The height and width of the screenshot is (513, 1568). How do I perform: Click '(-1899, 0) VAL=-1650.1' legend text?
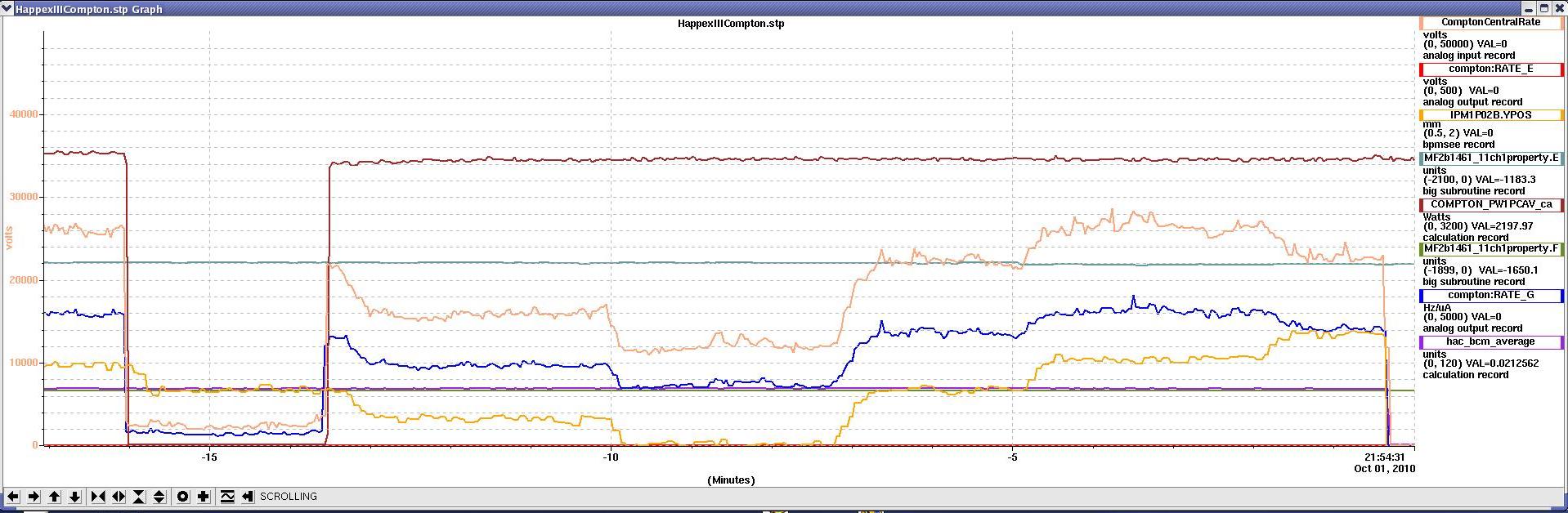click(x=1481, y=270)
